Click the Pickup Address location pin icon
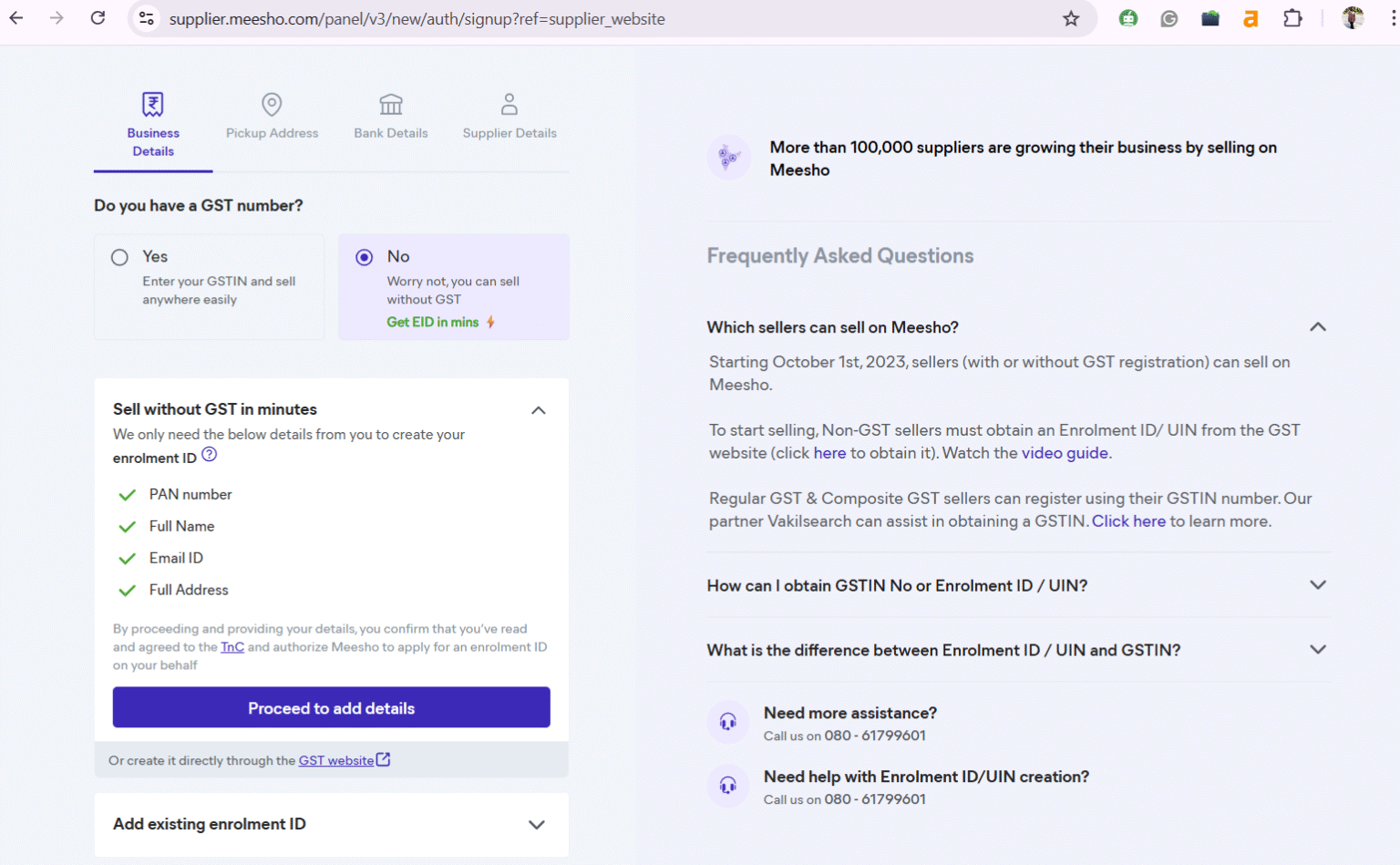 coord(272,104)
